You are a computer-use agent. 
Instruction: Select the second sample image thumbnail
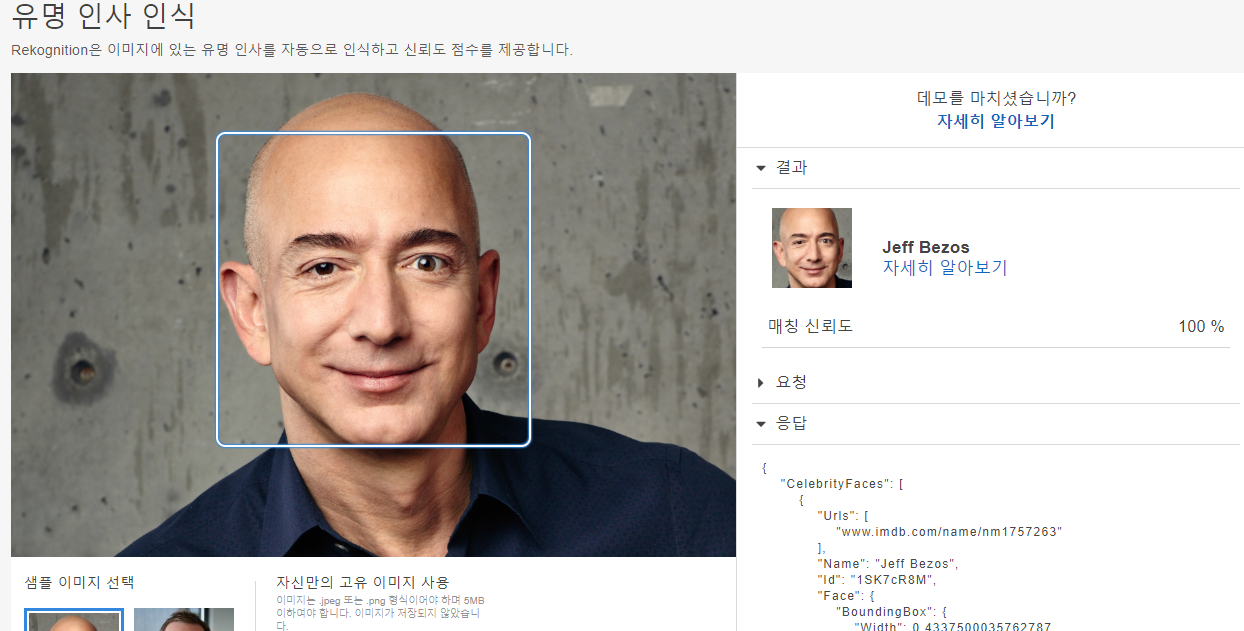tap(184, 619)
